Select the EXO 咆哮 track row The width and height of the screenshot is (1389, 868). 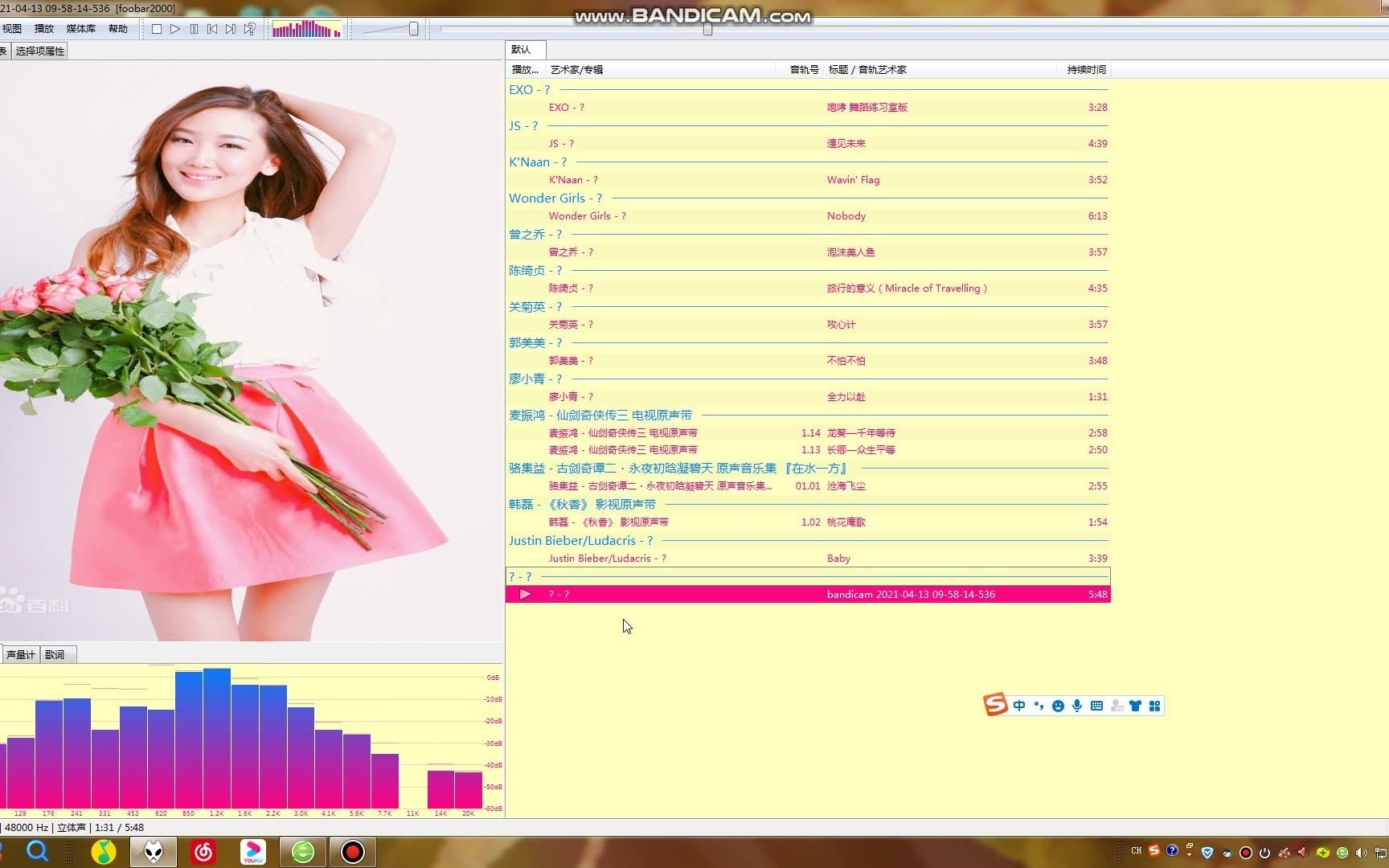coord(808,108)
